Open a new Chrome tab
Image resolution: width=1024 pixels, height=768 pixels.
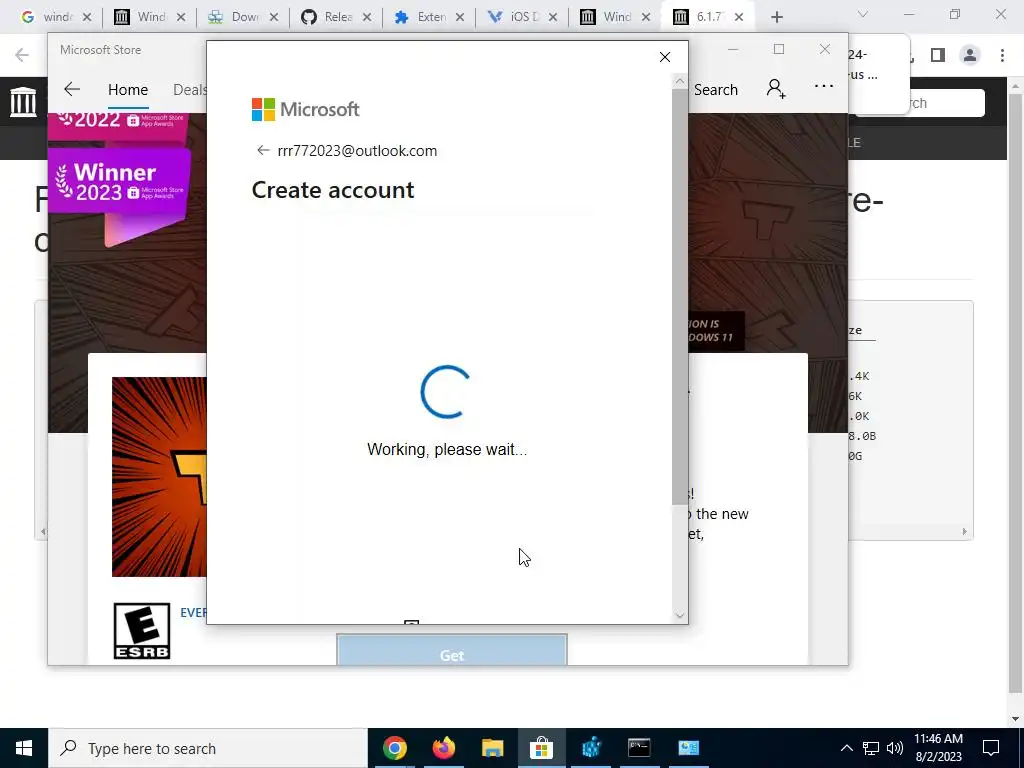776,18
